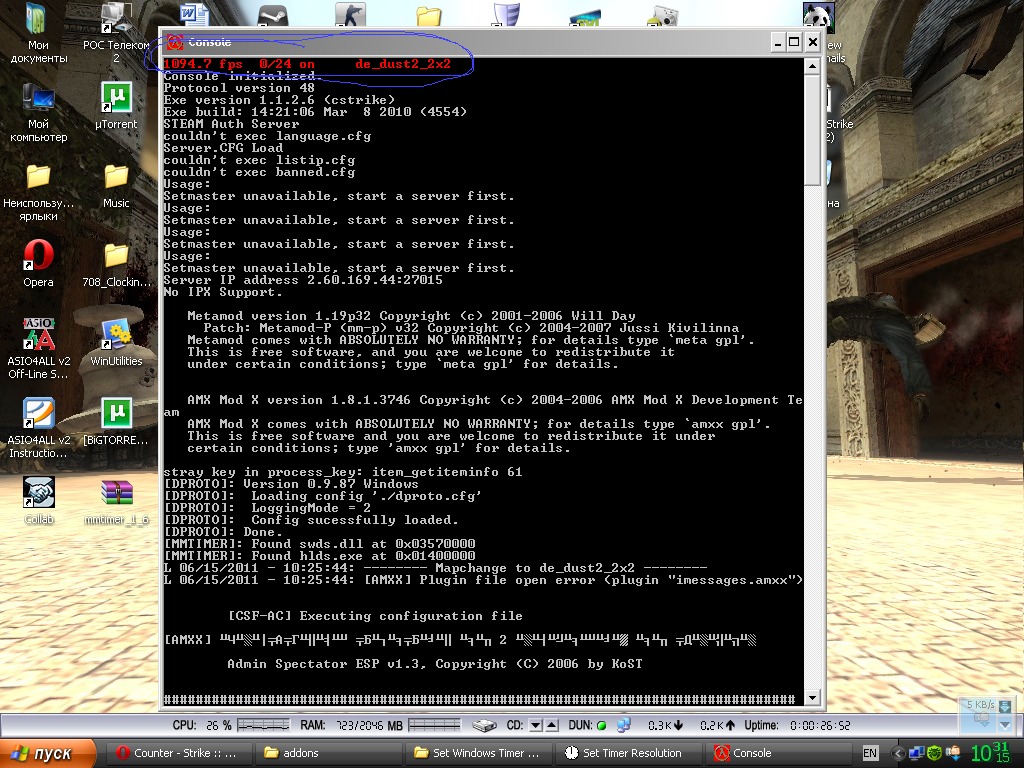Click the [CSF-AC] Executing configuration file line
Image resolution: width=1024 pixels, height=768 pixels.
[375, 616]
